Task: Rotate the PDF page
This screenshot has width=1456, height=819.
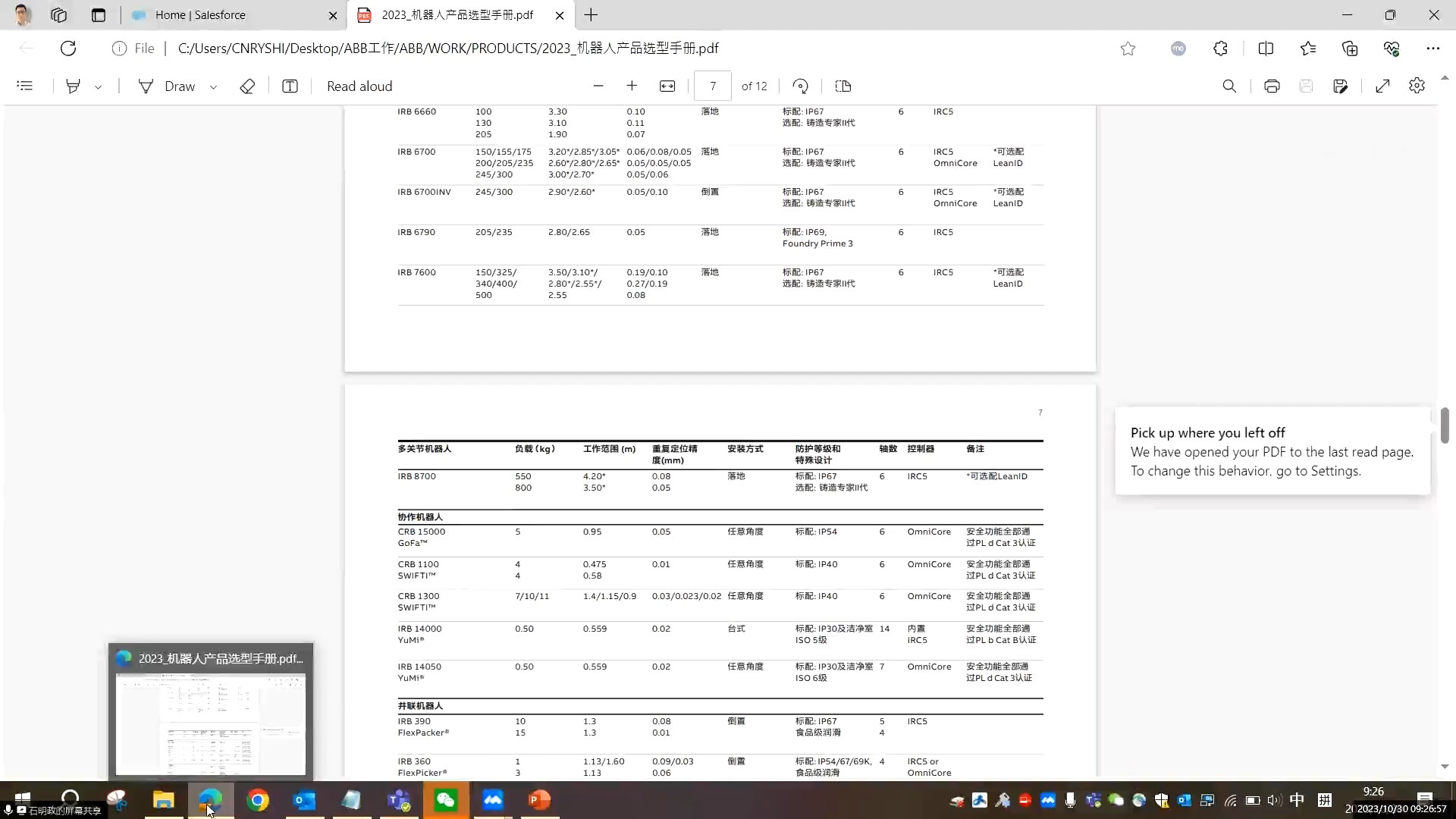Action: 801,86
